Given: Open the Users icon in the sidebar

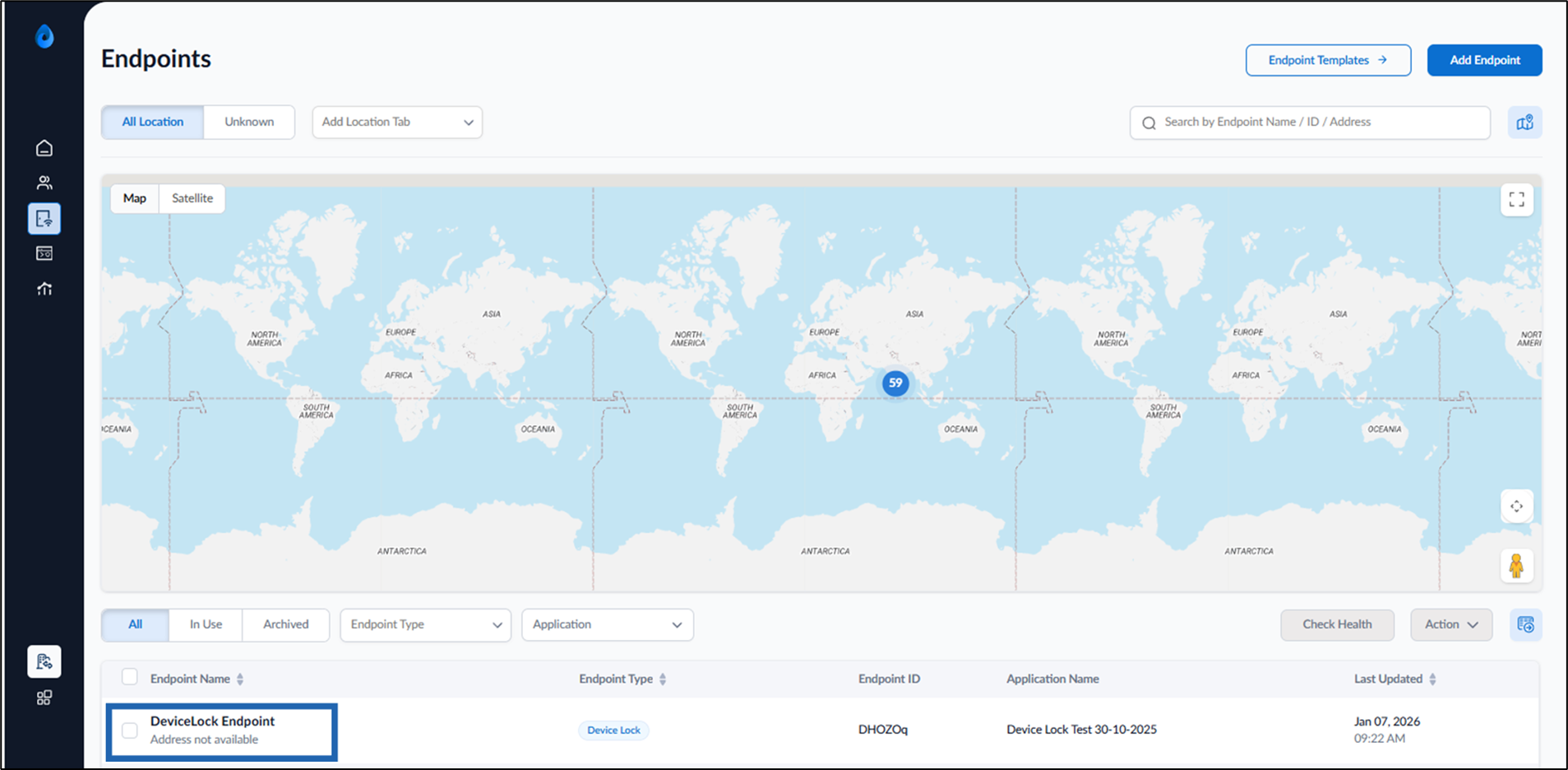Looking at the screenshot, I should [44, 183].
